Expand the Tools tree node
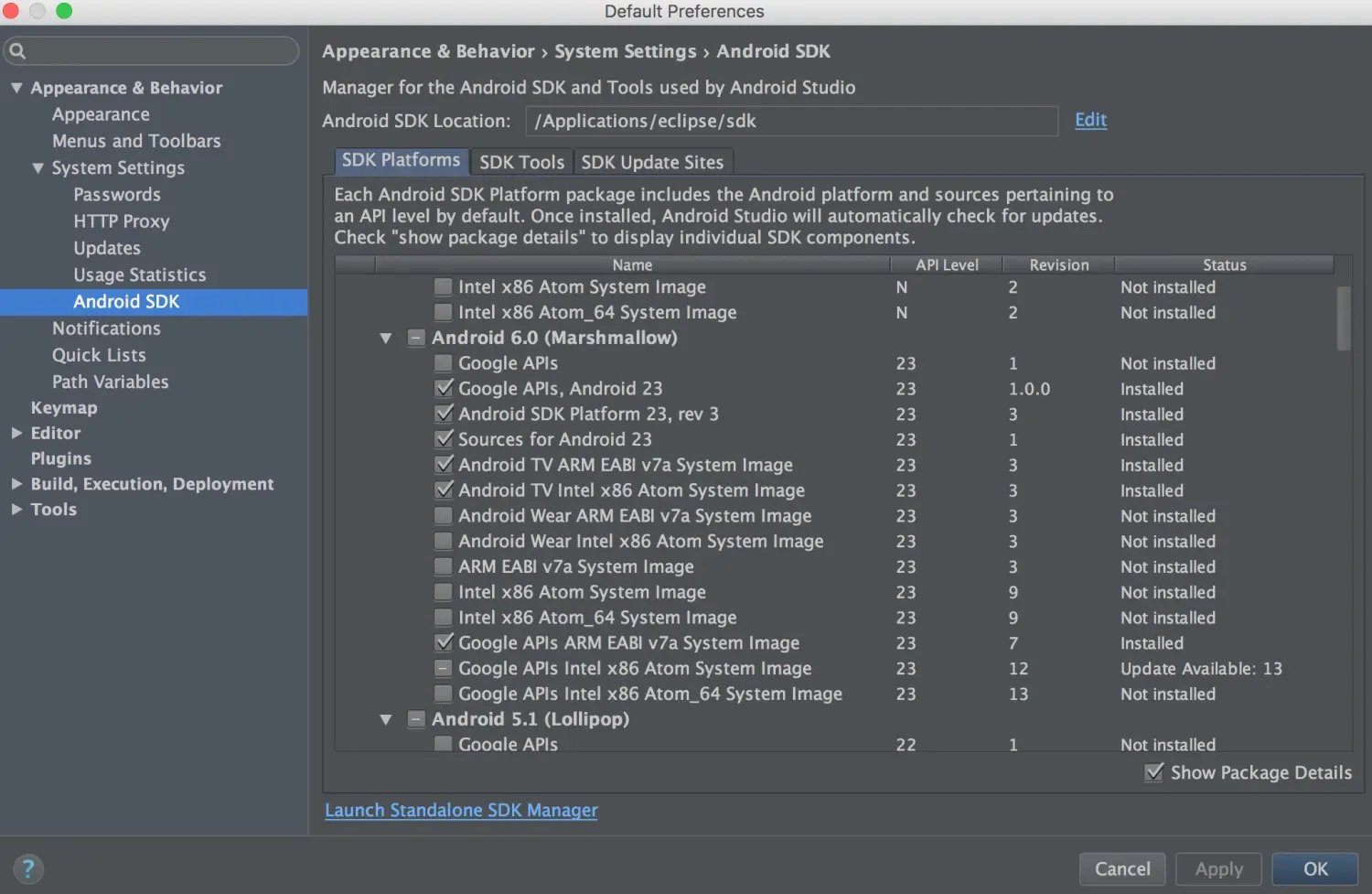The width and height of the screenshot is (1372, 894). [16, 510]
